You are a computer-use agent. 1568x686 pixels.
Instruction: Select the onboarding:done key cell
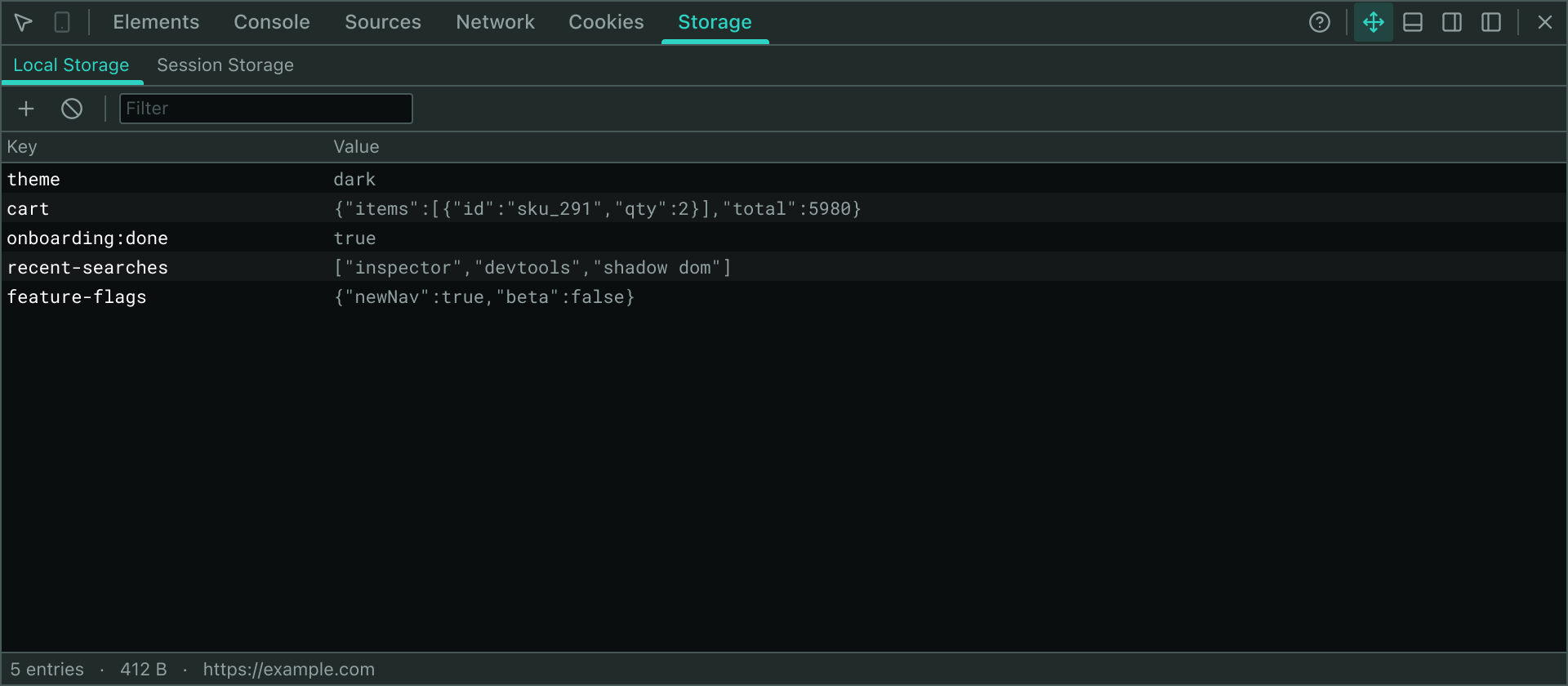pyautogui.click(x=87, y=238)
